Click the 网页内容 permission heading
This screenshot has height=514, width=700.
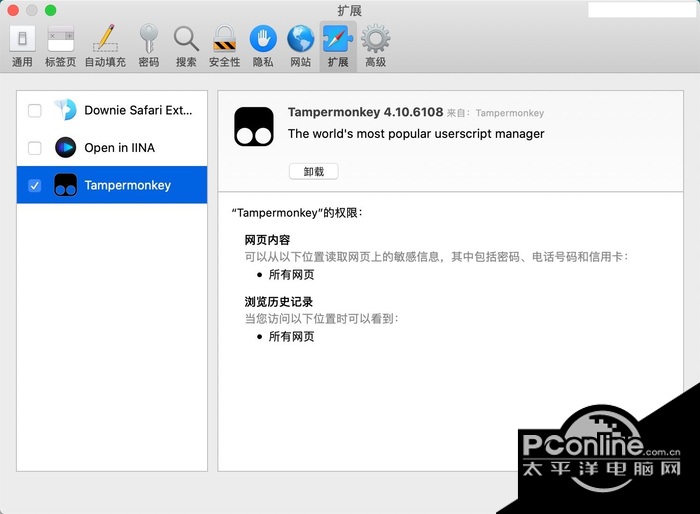[267, 240]
